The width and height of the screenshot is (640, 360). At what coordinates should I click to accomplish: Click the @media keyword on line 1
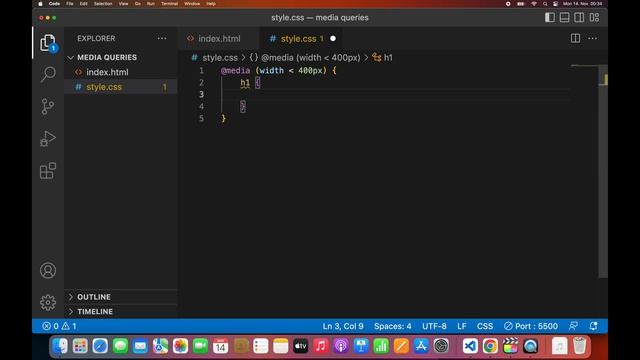[x=236, y=70]
